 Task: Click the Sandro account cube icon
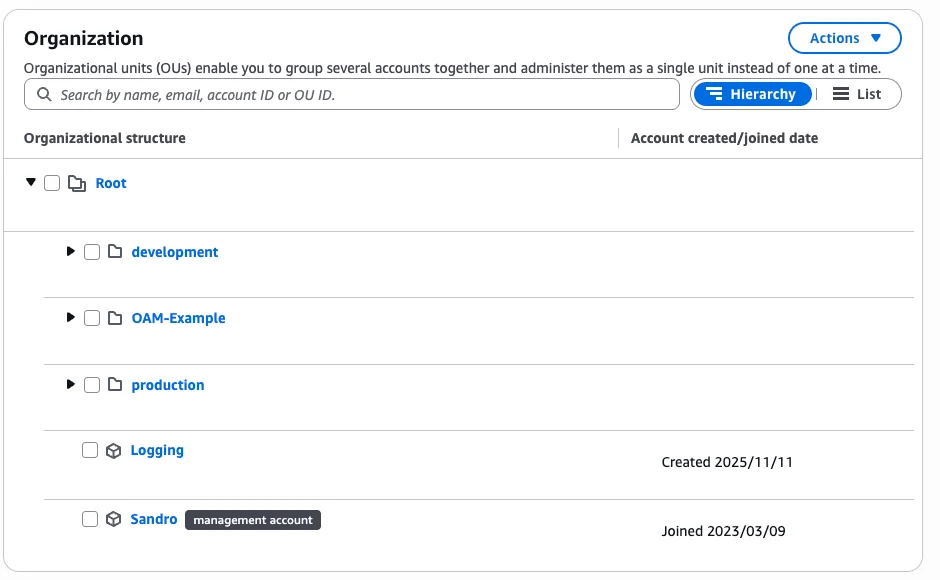113,520
